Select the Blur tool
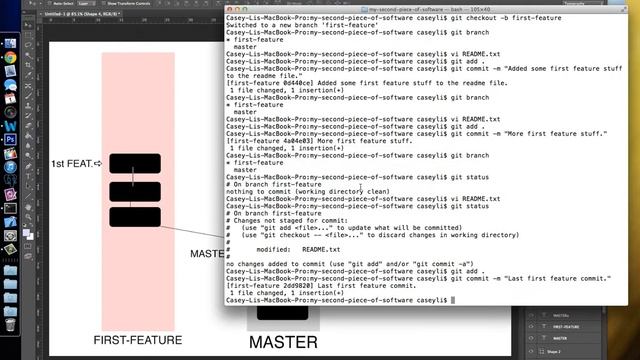The image size is (640, 360). click(28, 146)
